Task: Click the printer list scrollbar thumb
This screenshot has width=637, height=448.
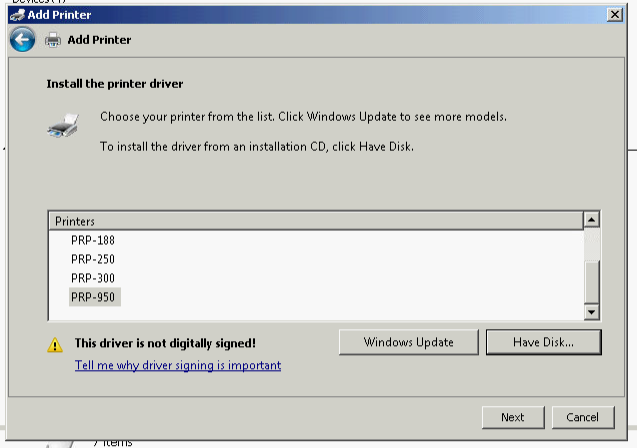Action: point(591,282)
